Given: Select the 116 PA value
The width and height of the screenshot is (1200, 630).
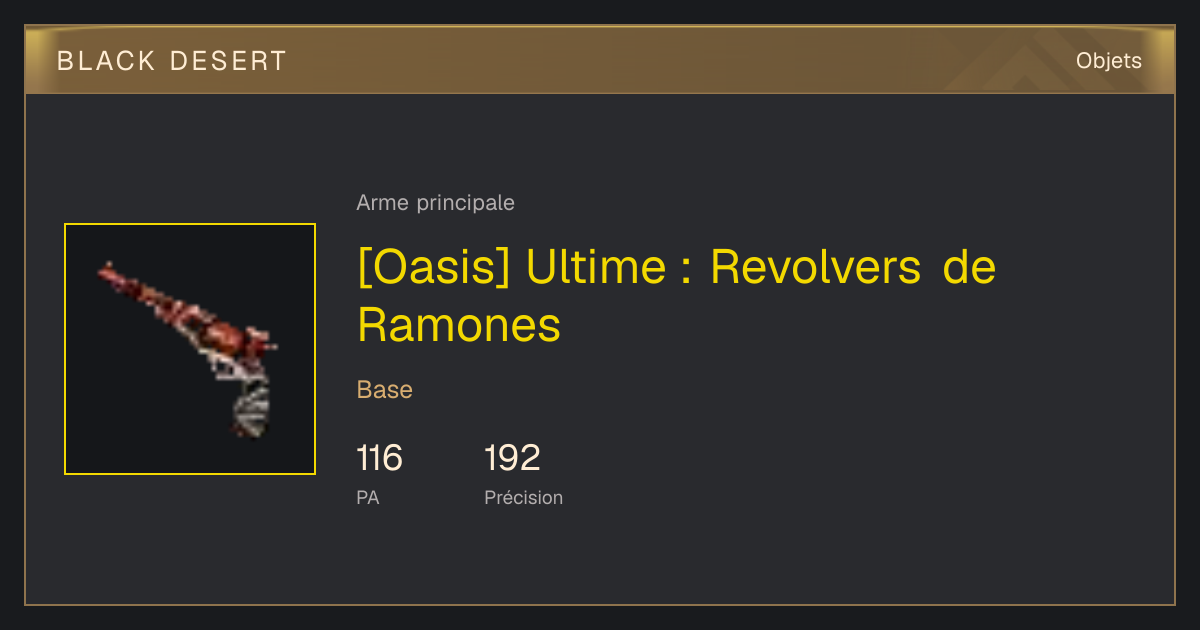Looking at the screenshot, I should pyautogui.click(x=379, y=458).
